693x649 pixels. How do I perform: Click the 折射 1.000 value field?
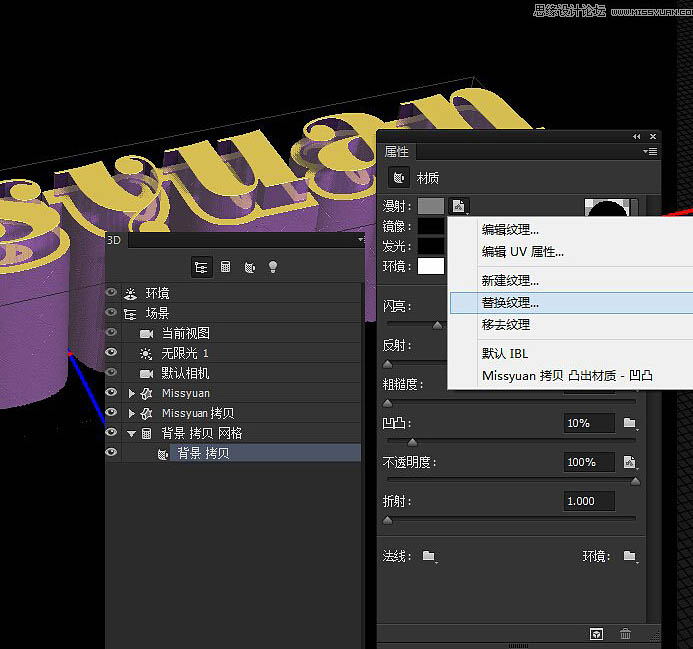point(589,501)
